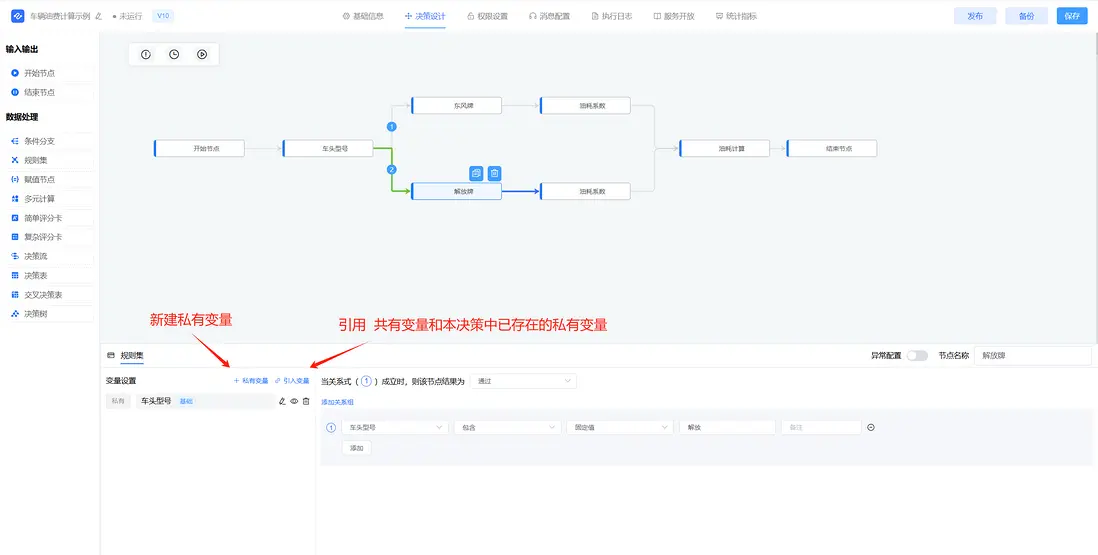The height and width of the screenshot is (555, 1098).
Task: Click the 添加关系组 link
Action: [x=338, y=402]
